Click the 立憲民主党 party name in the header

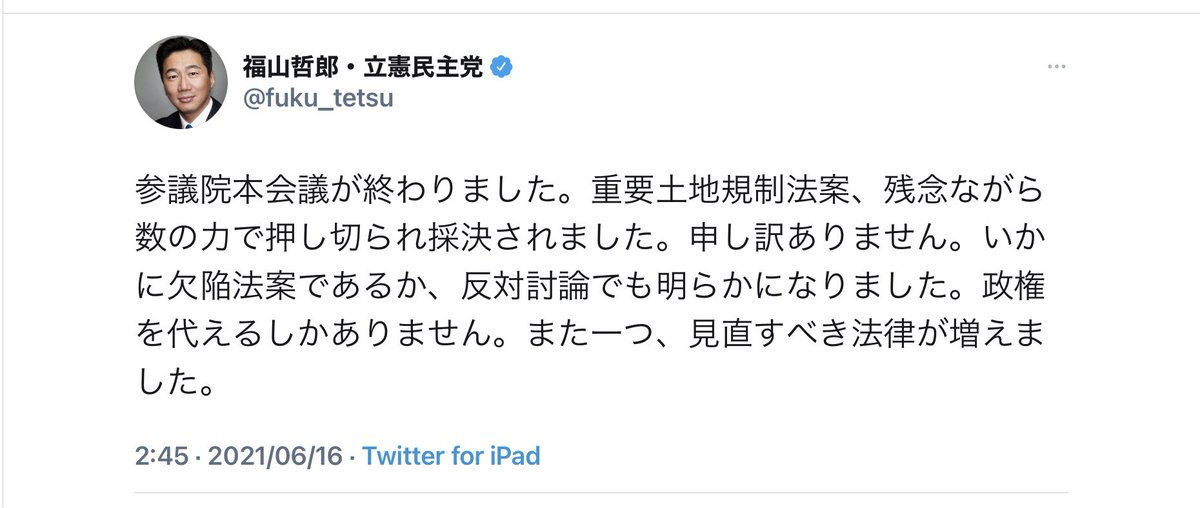422,67
